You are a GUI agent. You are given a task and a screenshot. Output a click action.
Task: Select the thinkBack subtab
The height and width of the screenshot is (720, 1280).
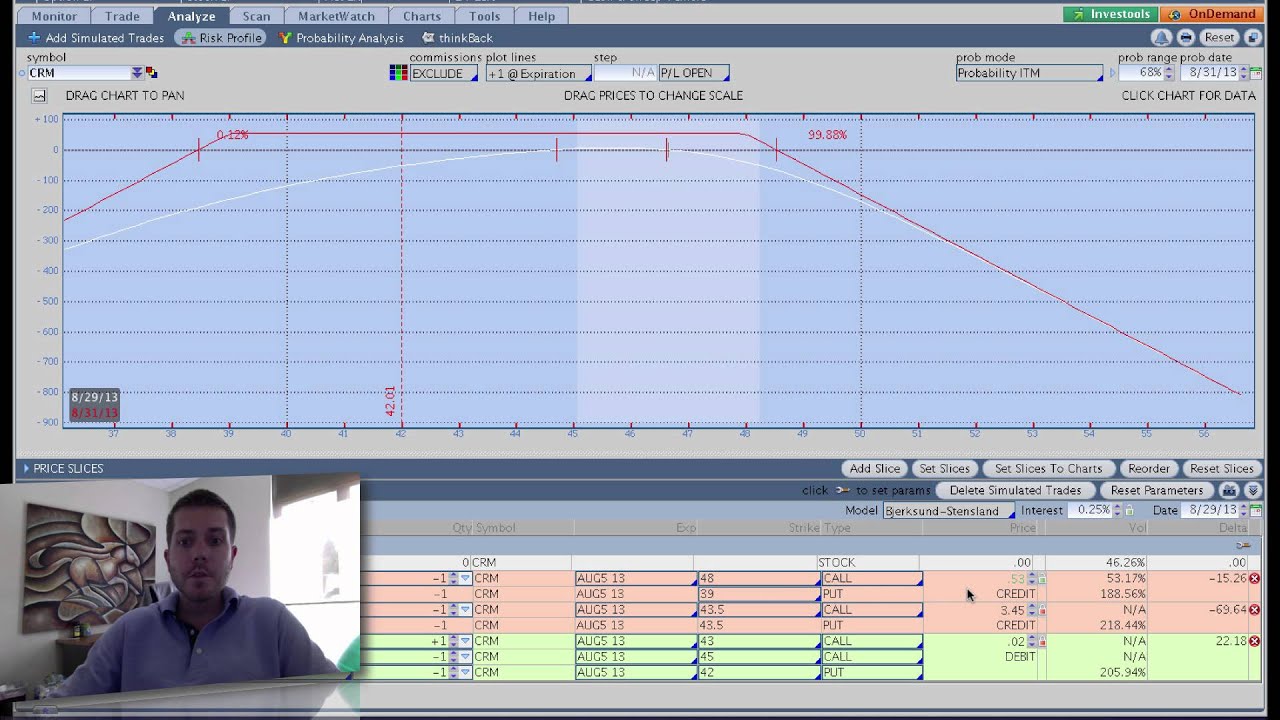click(457, 38)
